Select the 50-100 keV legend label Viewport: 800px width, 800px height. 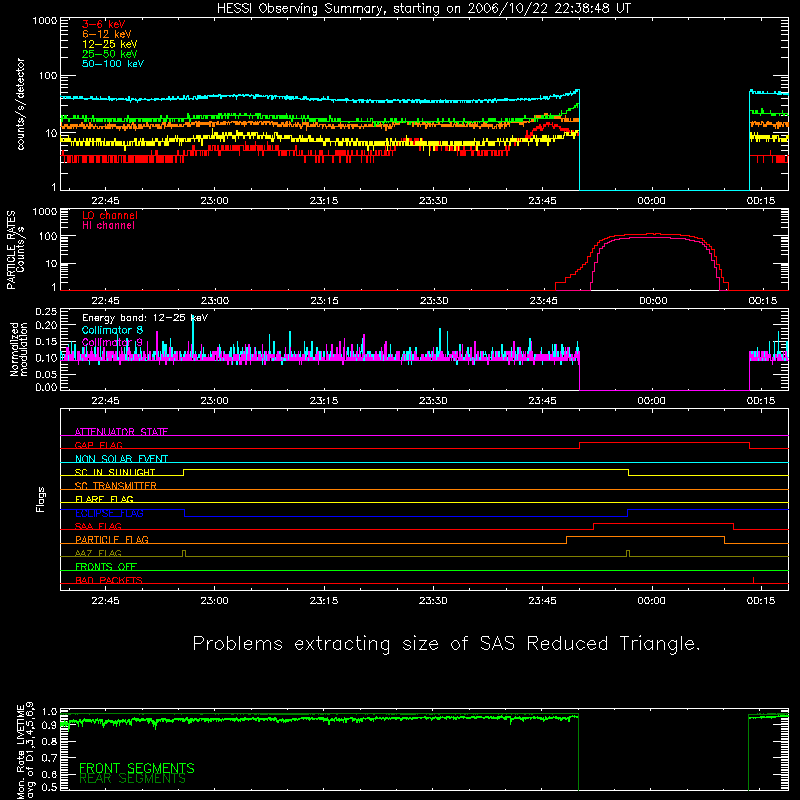(x=113, y=64)
